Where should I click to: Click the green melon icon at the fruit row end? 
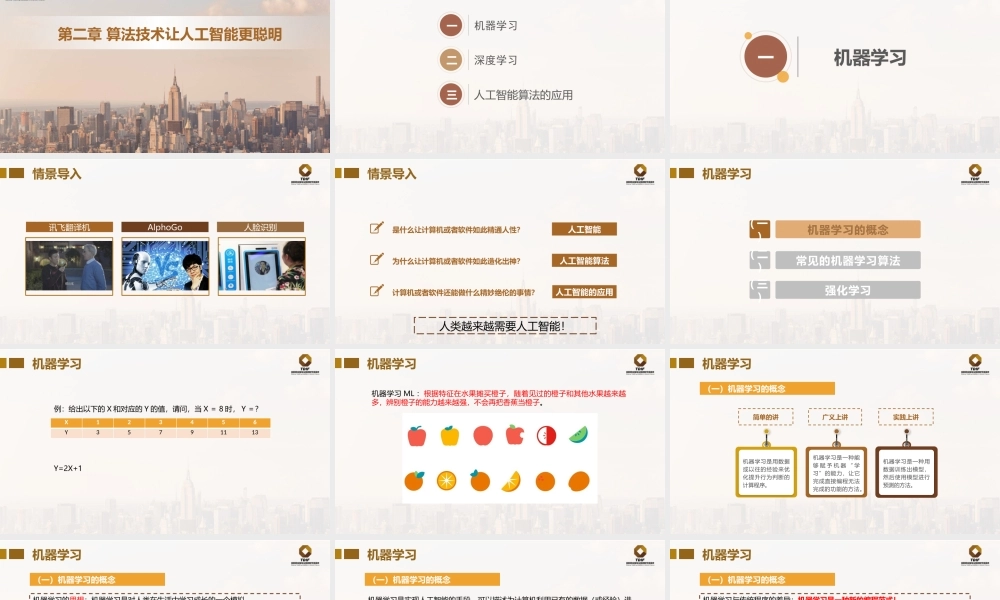click(577, 433)
